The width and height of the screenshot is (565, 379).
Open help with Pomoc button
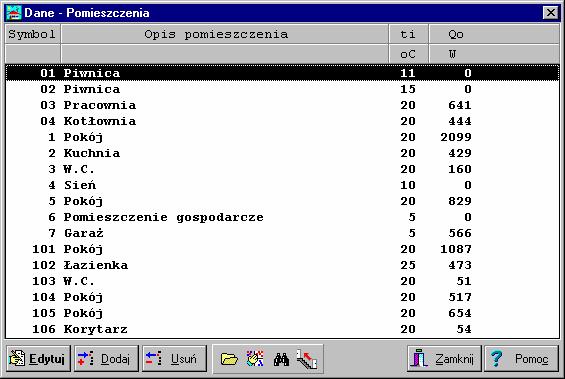tap(521, 358)
